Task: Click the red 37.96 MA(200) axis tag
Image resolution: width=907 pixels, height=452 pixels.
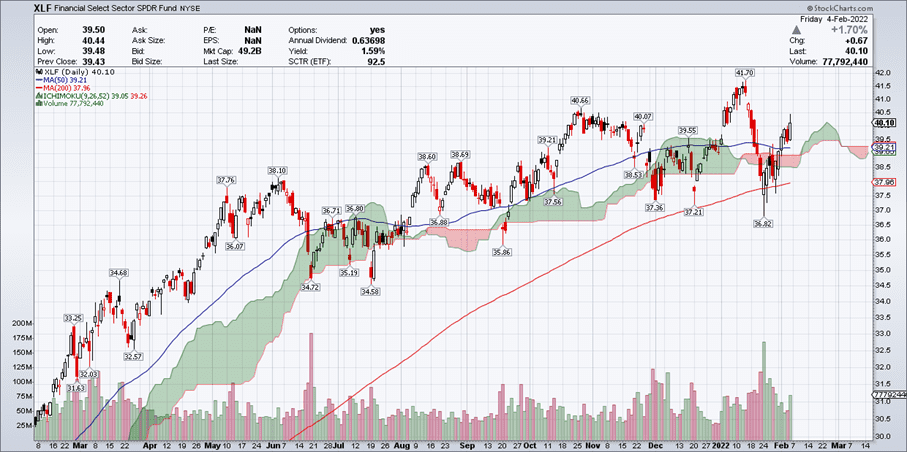Action: pos(884,183)
